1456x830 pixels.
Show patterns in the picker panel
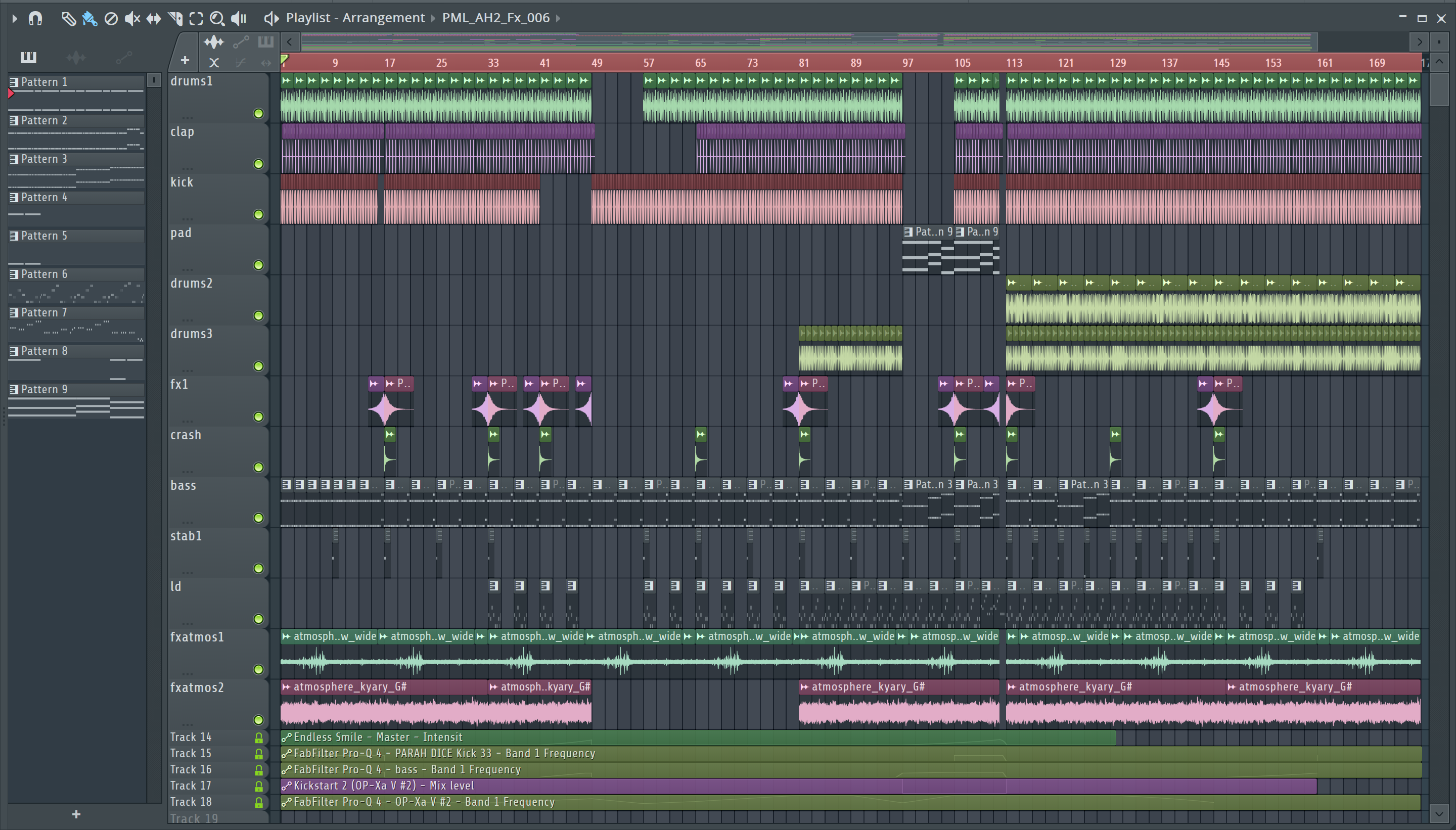(28, 57)
